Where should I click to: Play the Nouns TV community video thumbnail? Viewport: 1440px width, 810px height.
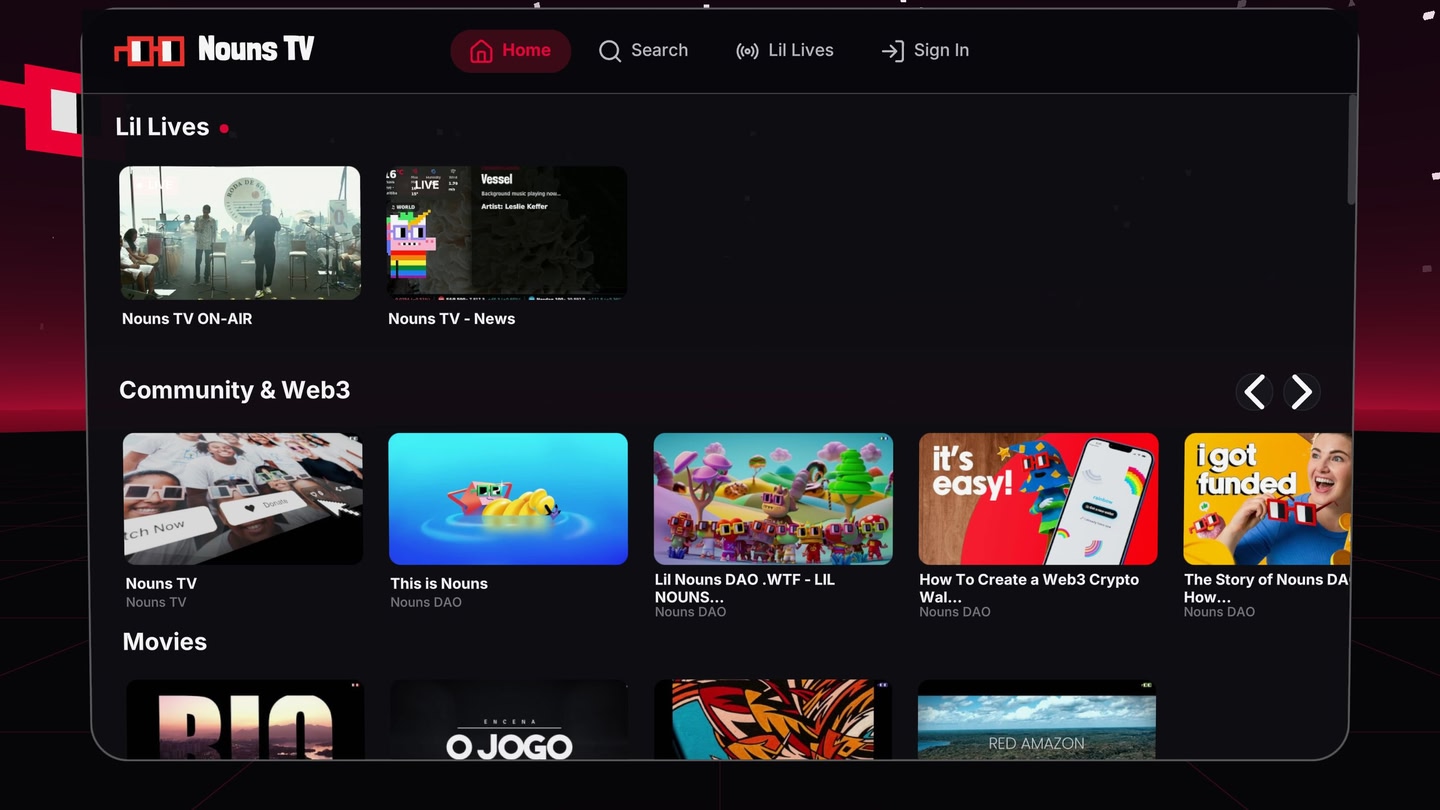point(243,499)
